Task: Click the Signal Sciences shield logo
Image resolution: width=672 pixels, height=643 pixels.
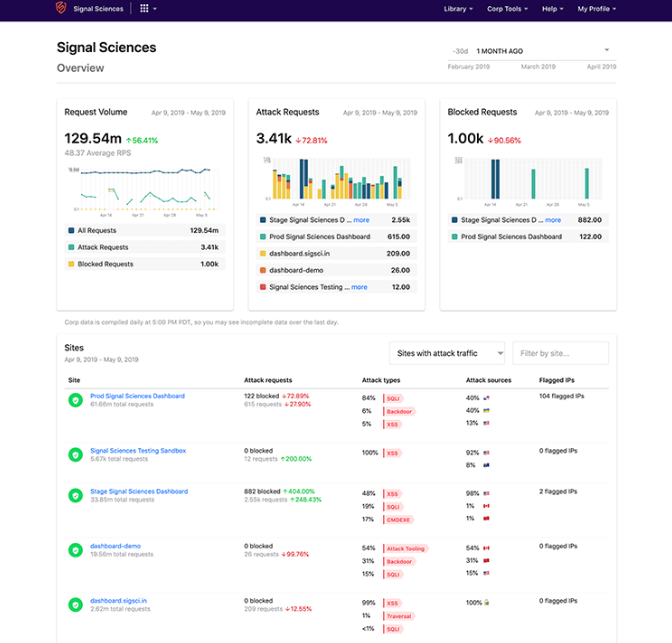Action: [61, 8]
